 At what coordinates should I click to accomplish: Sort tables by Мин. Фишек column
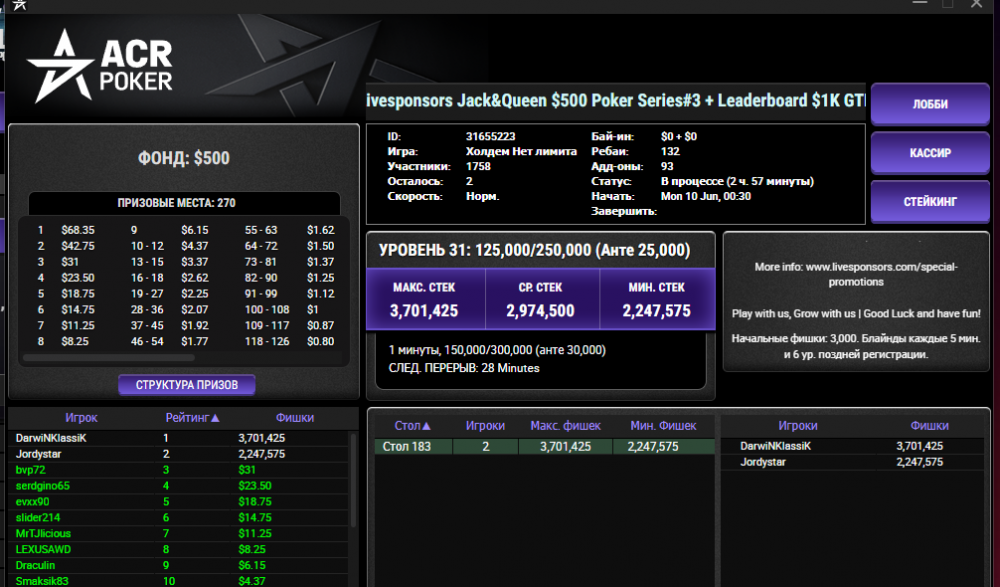[x=663, y=426]
